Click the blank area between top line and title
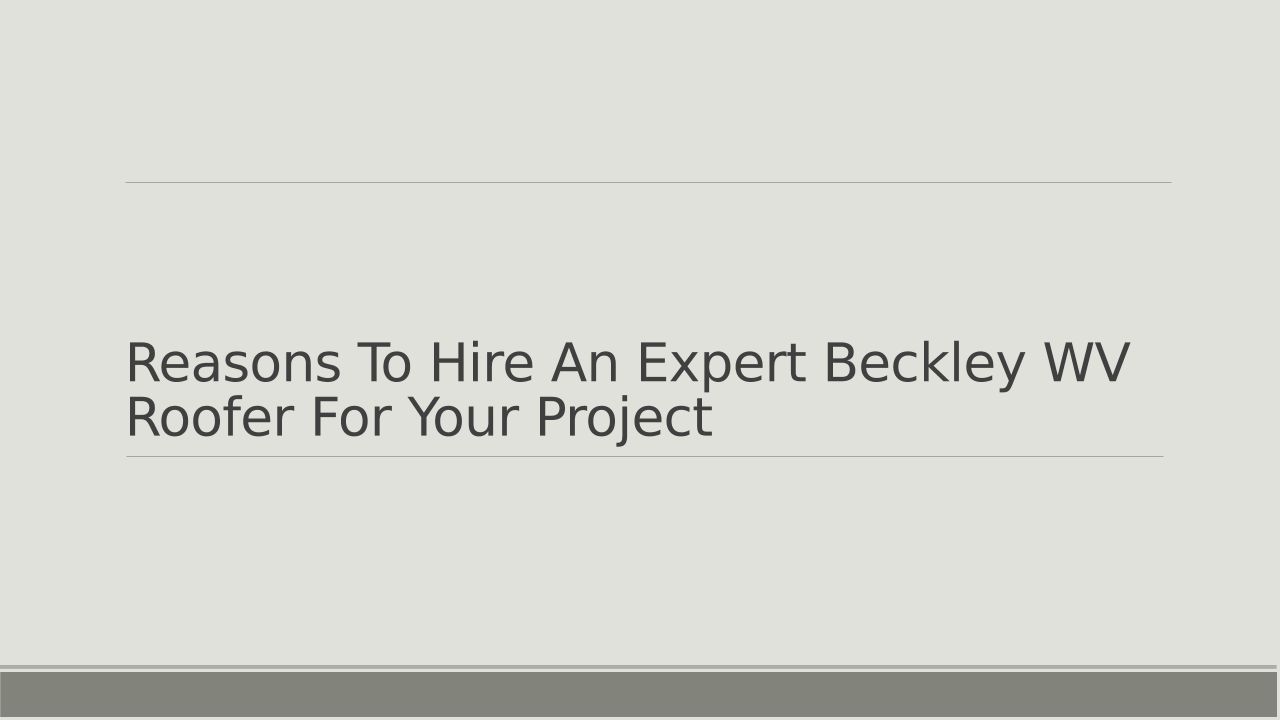Screen dimensions: 1280x720 [640, 260]
